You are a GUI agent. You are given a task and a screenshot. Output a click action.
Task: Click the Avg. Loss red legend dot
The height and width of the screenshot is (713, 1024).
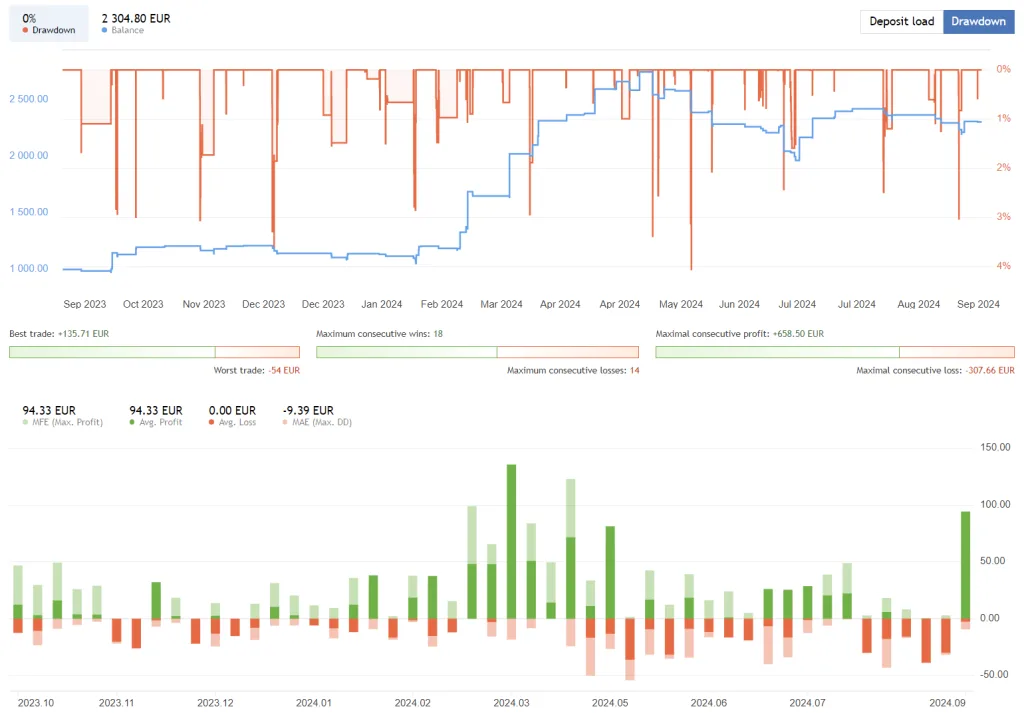pyautogui.click(x=212, y=422)
